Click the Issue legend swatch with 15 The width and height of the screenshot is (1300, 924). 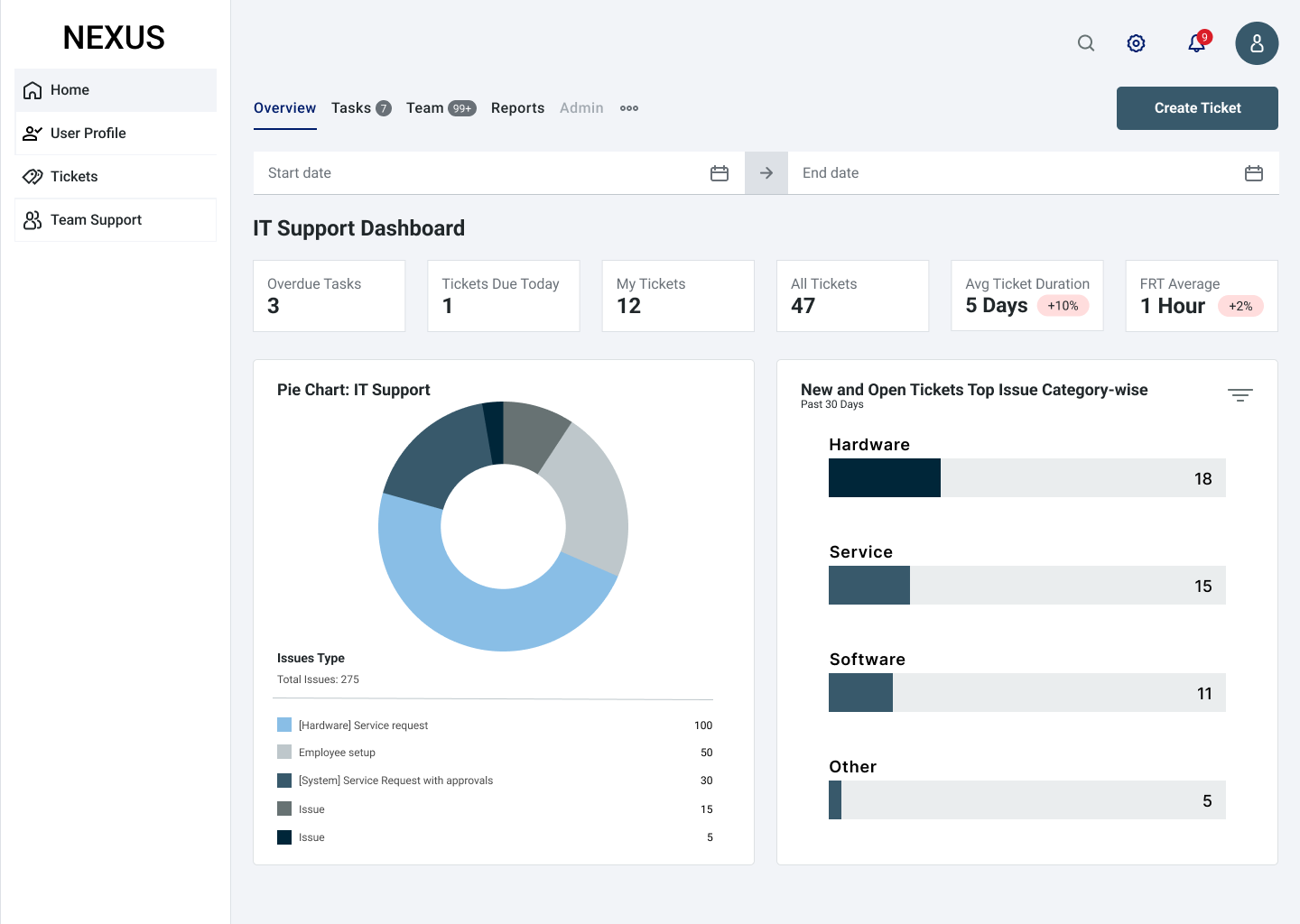[x=284, y=808]
